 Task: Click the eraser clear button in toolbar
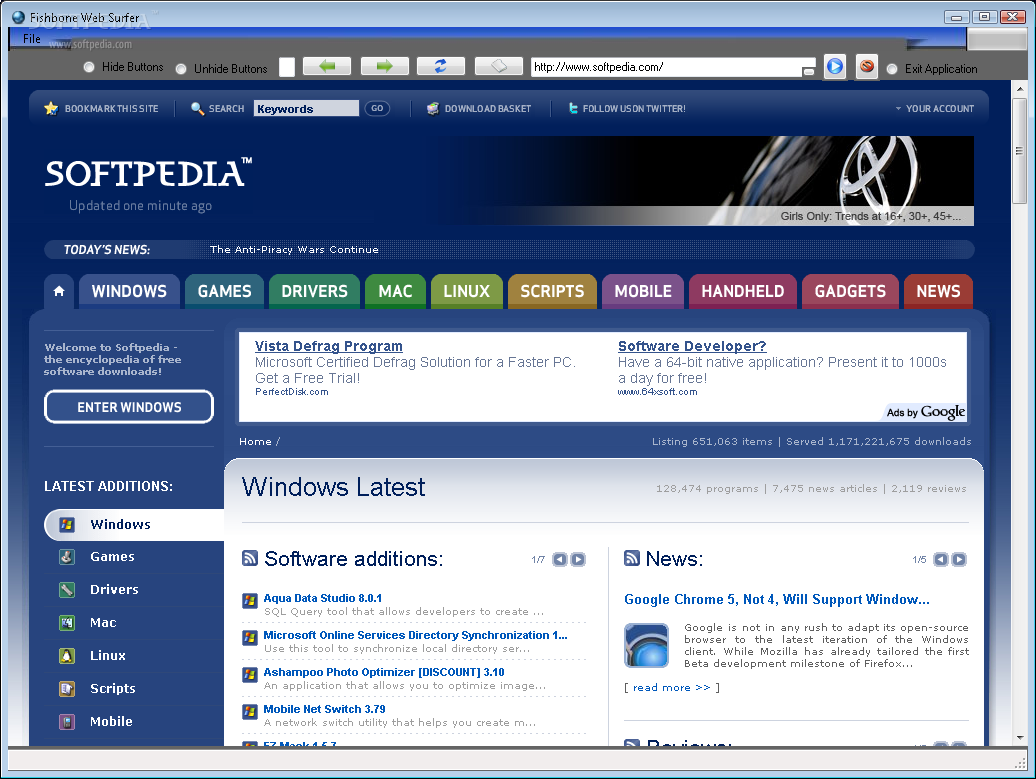click(x=499, y=66)
